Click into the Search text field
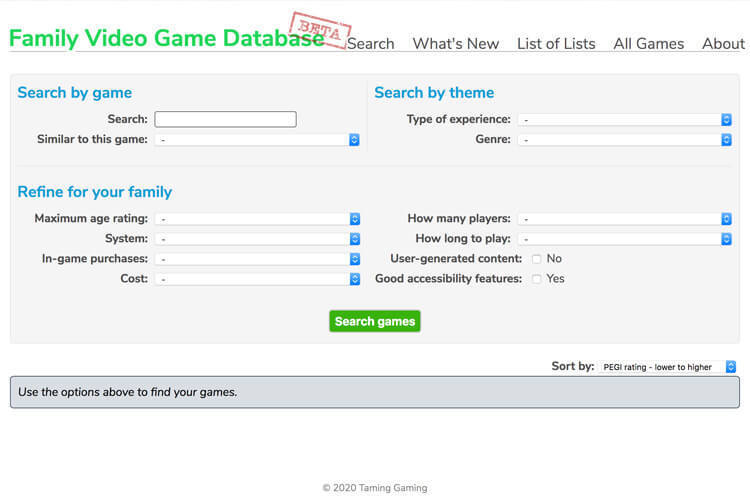 pos(225,119)
